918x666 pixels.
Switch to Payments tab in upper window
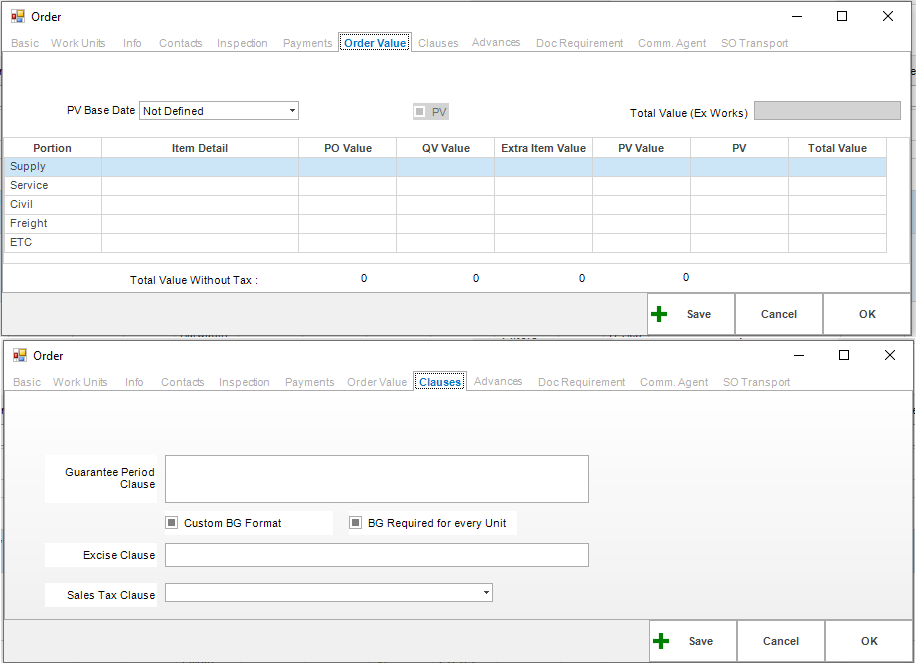(x=307, y=43)
